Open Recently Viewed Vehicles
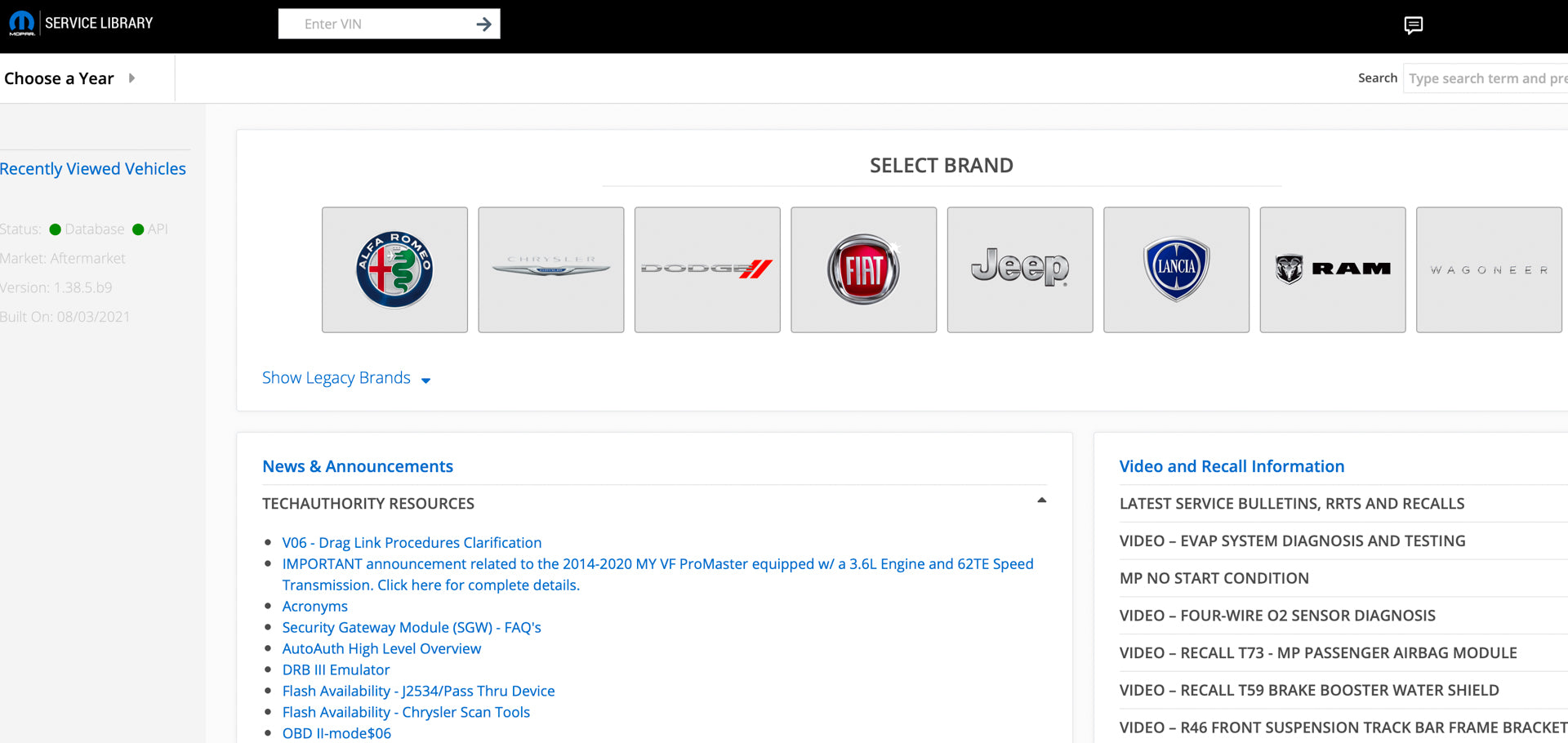 94,168
